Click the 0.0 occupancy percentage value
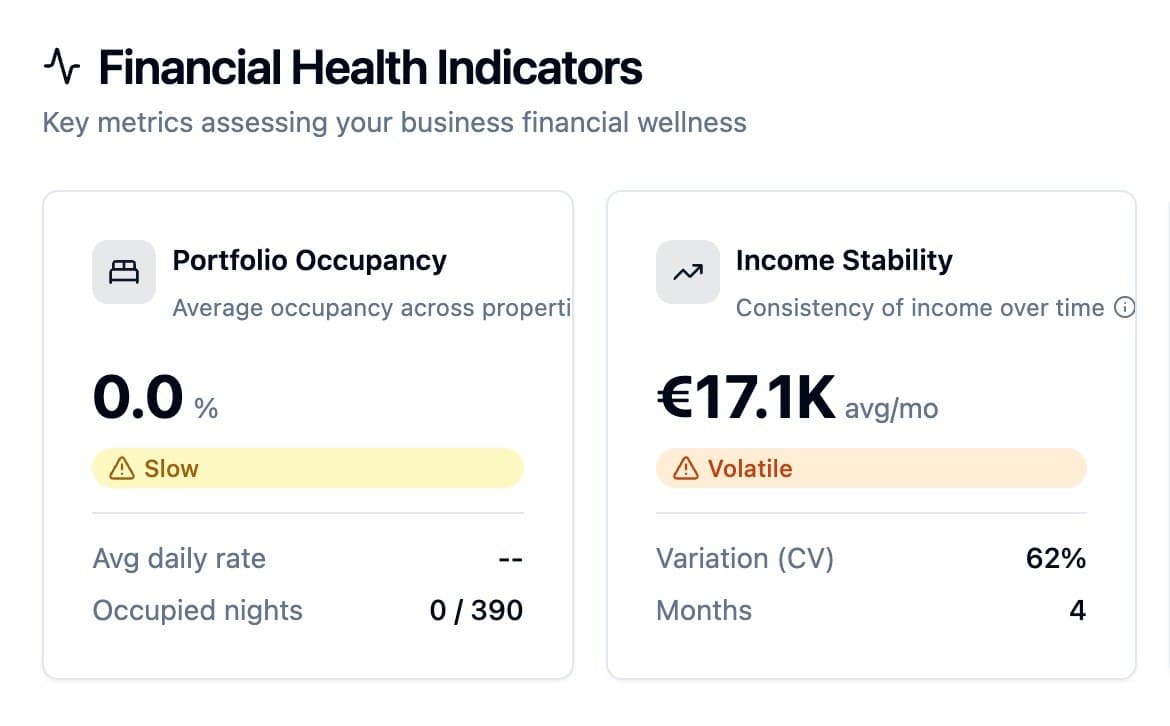This screenshot has height=726, width=1170. [x=138, y=397]
